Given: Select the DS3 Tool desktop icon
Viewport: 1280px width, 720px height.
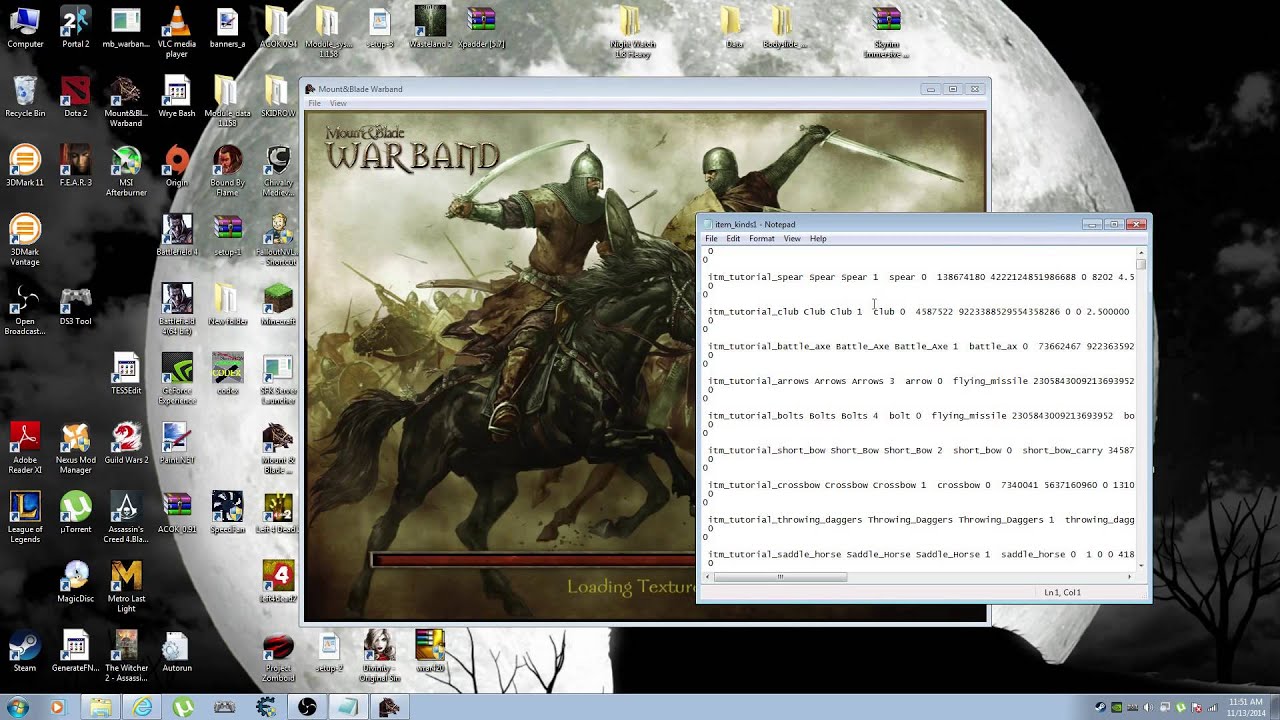Looking at the screenshot, I should [75, 304].
